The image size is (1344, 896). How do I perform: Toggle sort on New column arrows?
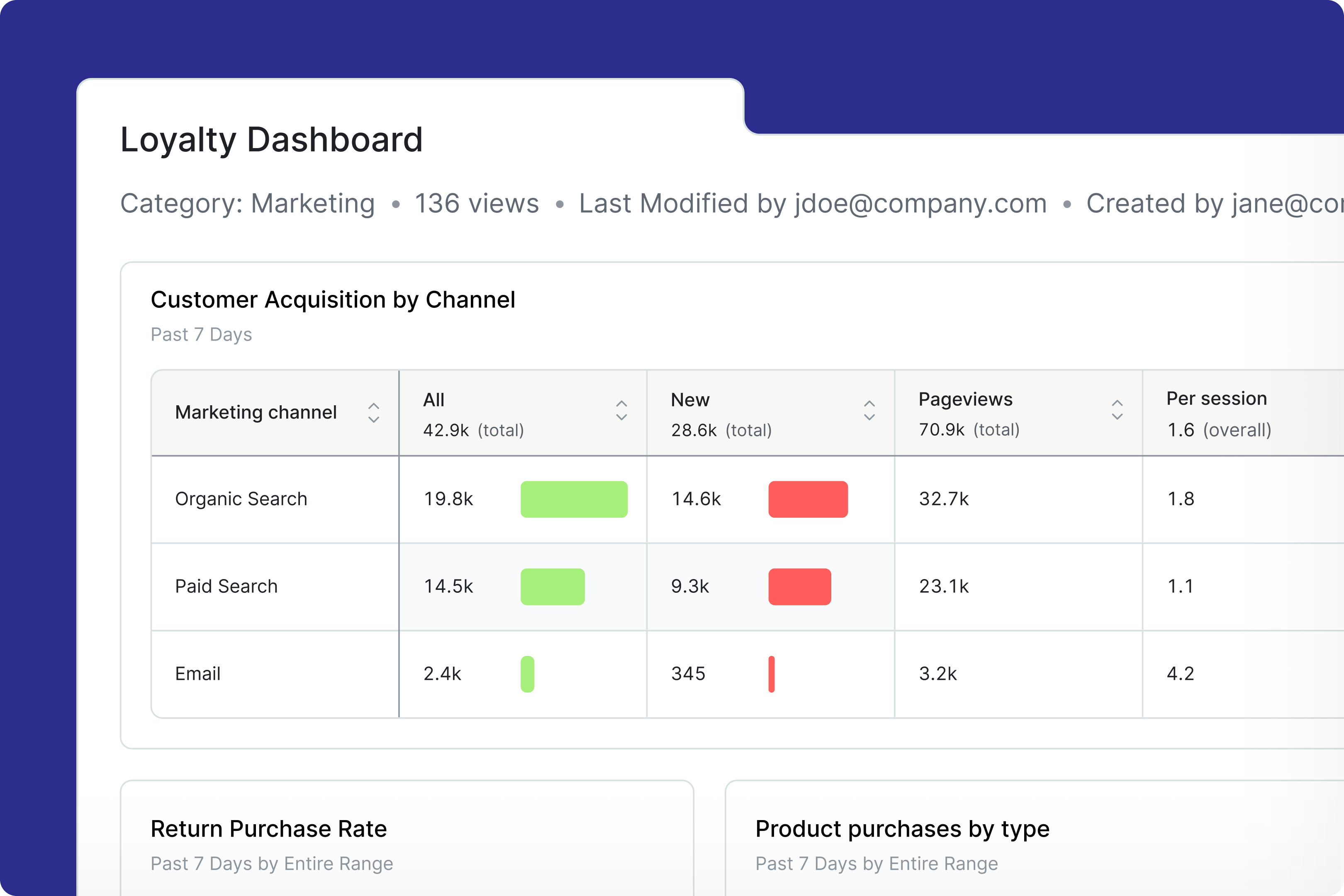869,410
